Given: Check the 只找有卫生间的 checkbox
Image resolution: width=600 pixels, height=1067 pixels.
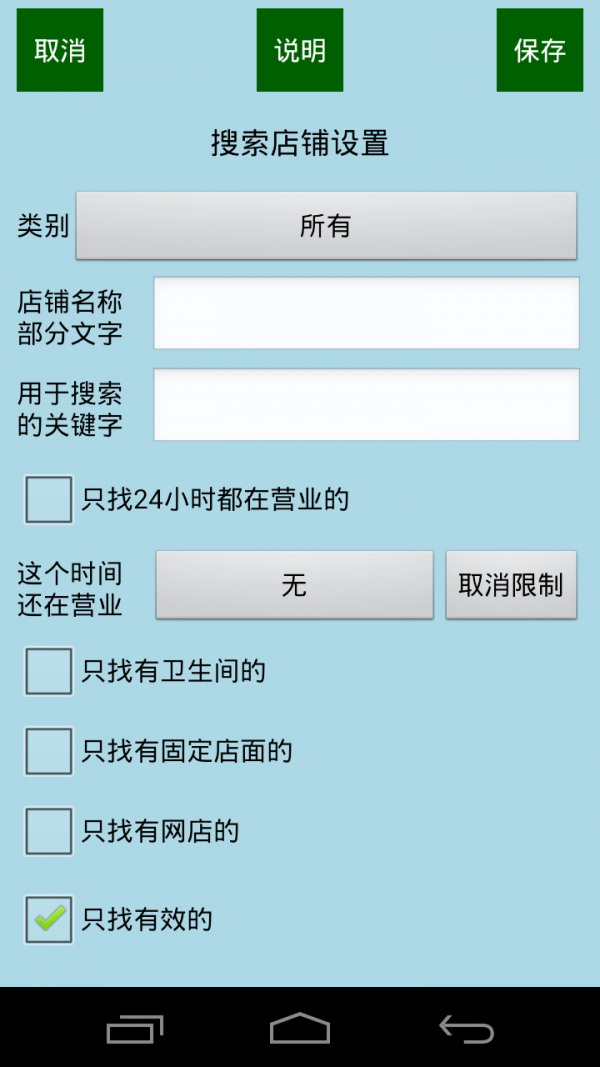Looking at the screenshot, I should pyautogui.click(x=49, y=671).
